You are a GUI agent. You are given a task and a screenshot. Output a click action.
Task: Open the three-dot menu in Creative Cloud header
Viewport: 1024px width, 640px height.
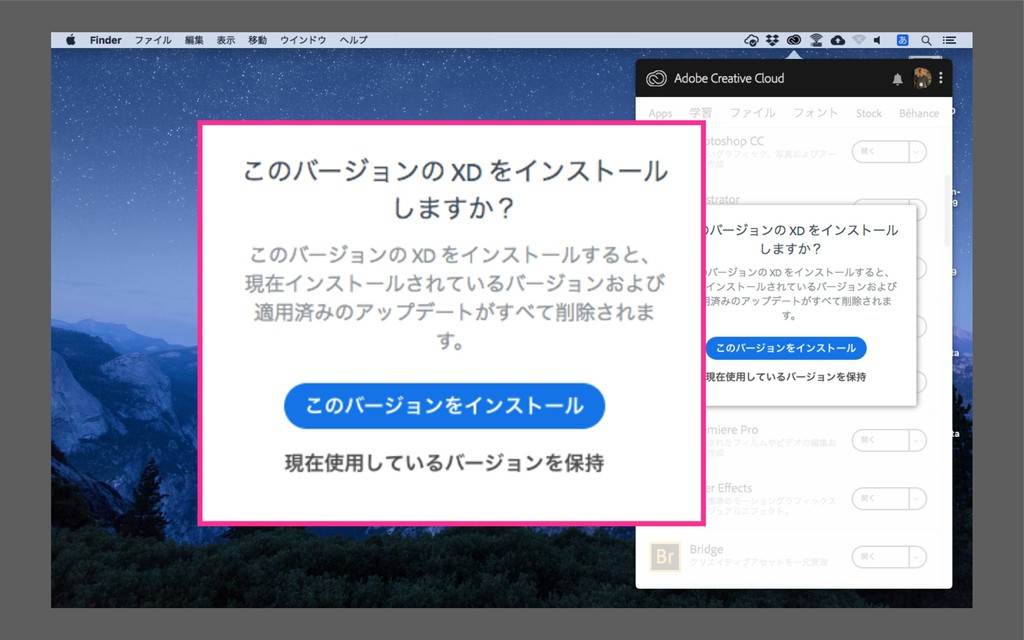[940, 78]
